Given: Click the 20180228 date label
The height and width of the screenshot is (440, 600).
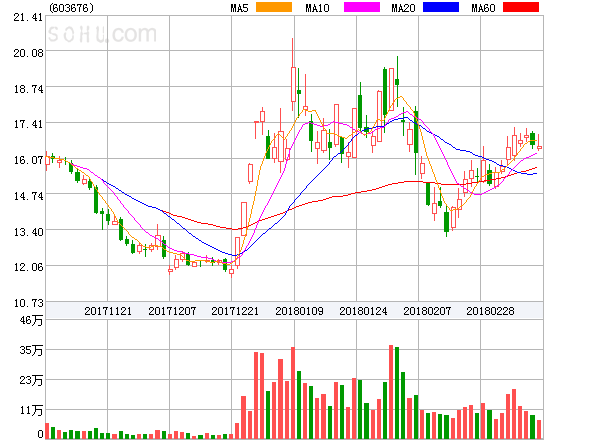Looking at the screenshot, I should [490, 311].
